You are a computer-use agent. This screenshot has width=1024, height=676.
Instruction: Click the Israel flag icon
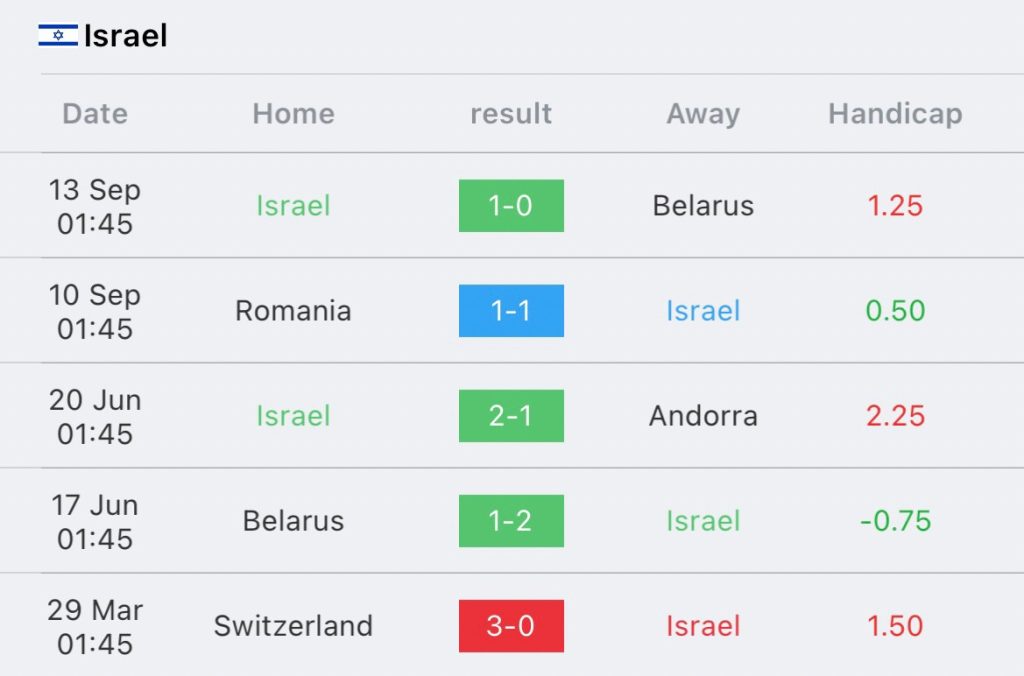point(58,35)
